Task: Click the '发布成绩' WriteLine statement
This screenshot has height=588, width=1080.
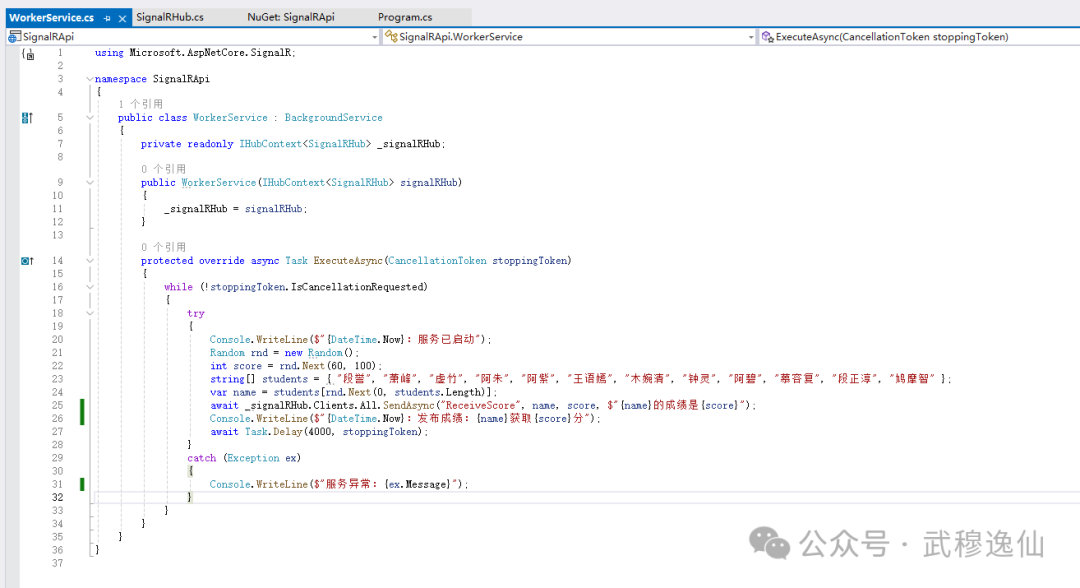Action: tap(405, 419)
